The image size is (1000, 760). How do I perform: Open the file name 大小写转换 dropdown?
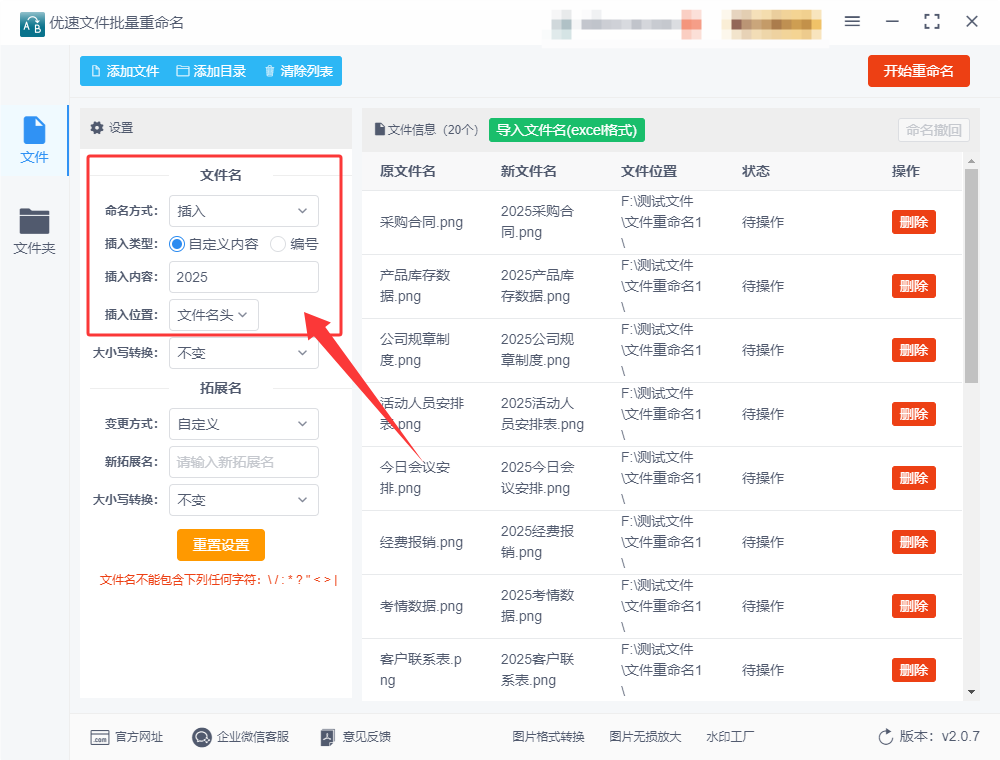[244, 353]
